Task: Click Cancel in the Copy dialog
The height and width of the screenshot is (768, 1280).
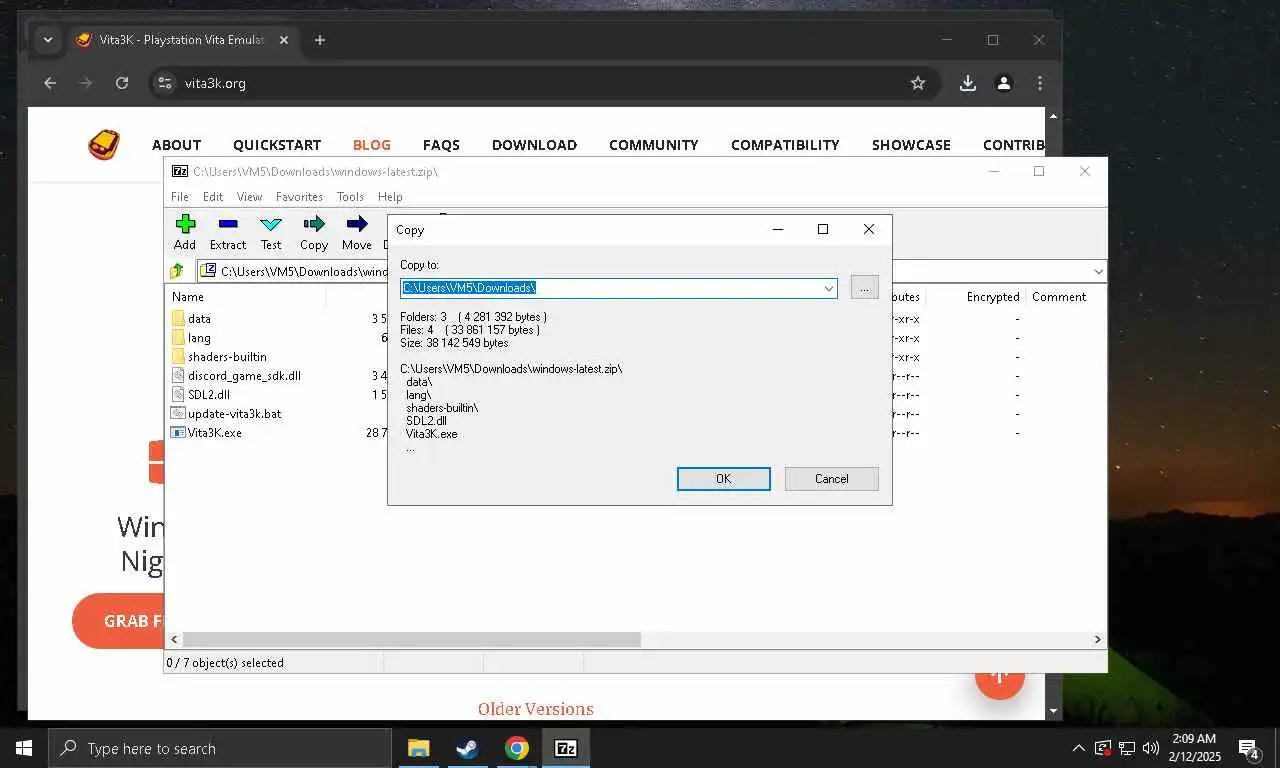Action: [831, 479]
